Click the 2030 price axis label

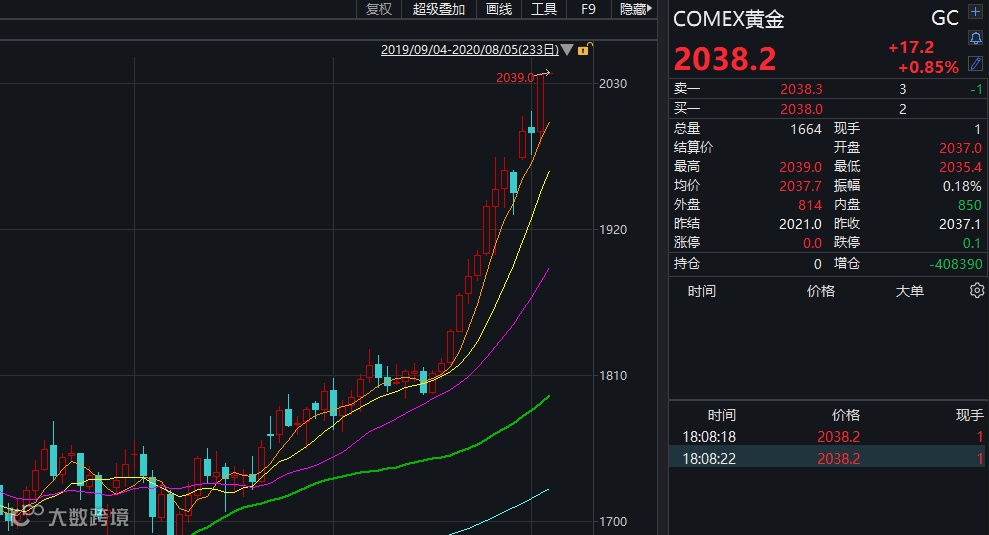(x=613, y=83)
